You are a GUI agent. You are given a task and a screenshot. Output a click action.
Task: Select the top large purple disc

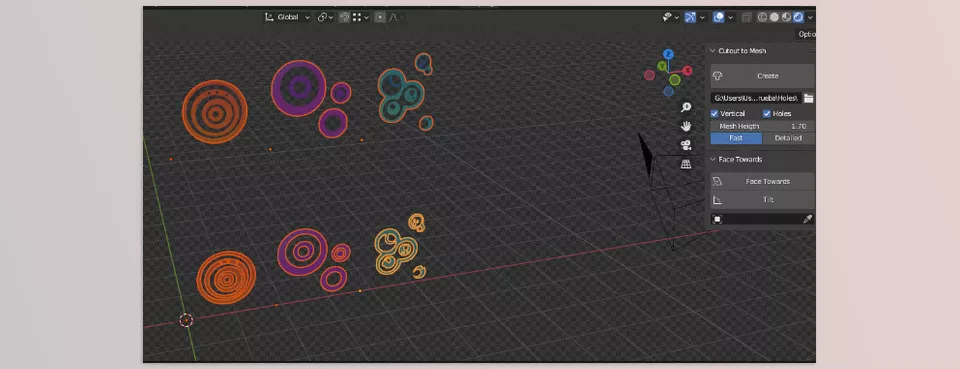299,88
